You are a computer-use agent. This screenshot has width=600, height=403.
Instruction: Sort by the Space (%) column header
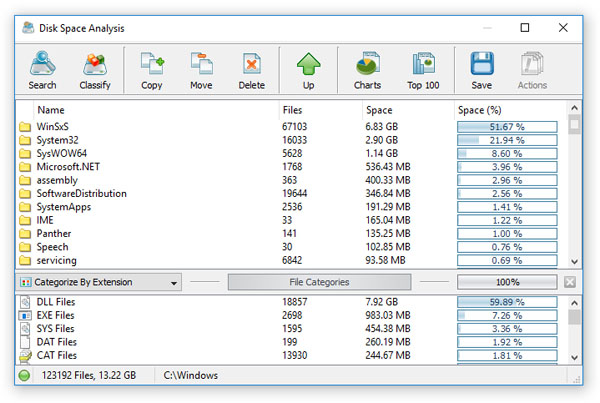pos(479,110)
